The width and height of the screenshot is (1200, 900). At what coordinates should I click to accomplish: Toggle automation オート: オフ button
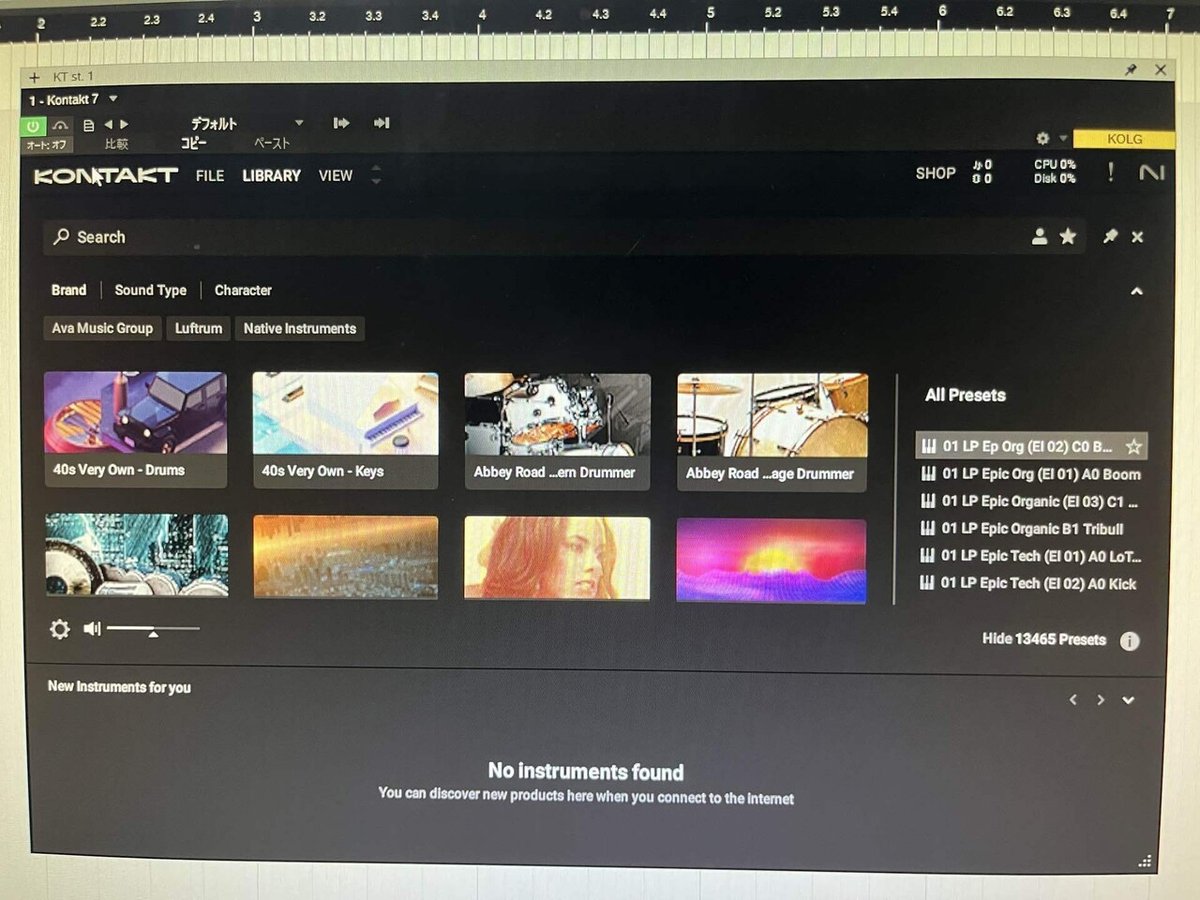coord(46,144)
